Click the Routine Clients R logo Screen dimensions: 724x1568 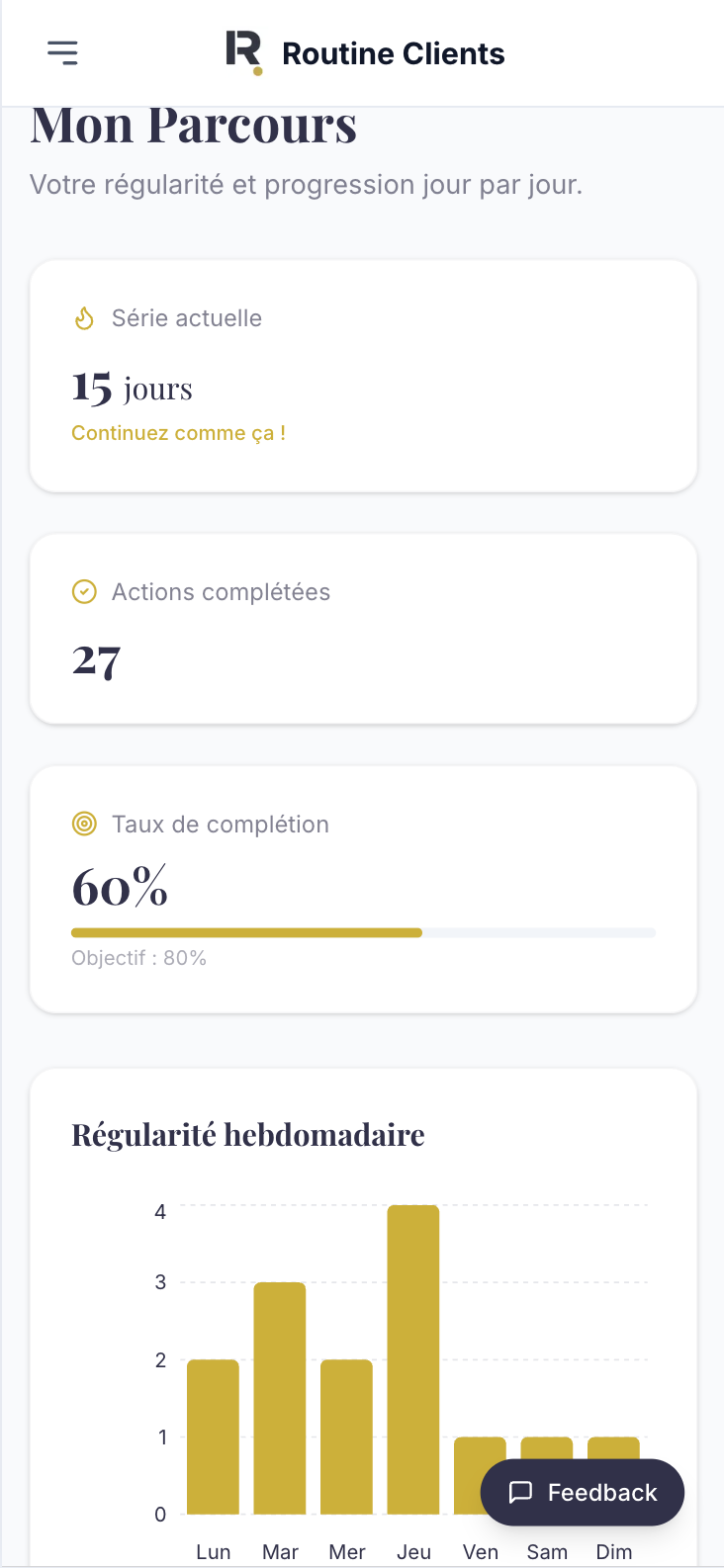pos(243,52)
